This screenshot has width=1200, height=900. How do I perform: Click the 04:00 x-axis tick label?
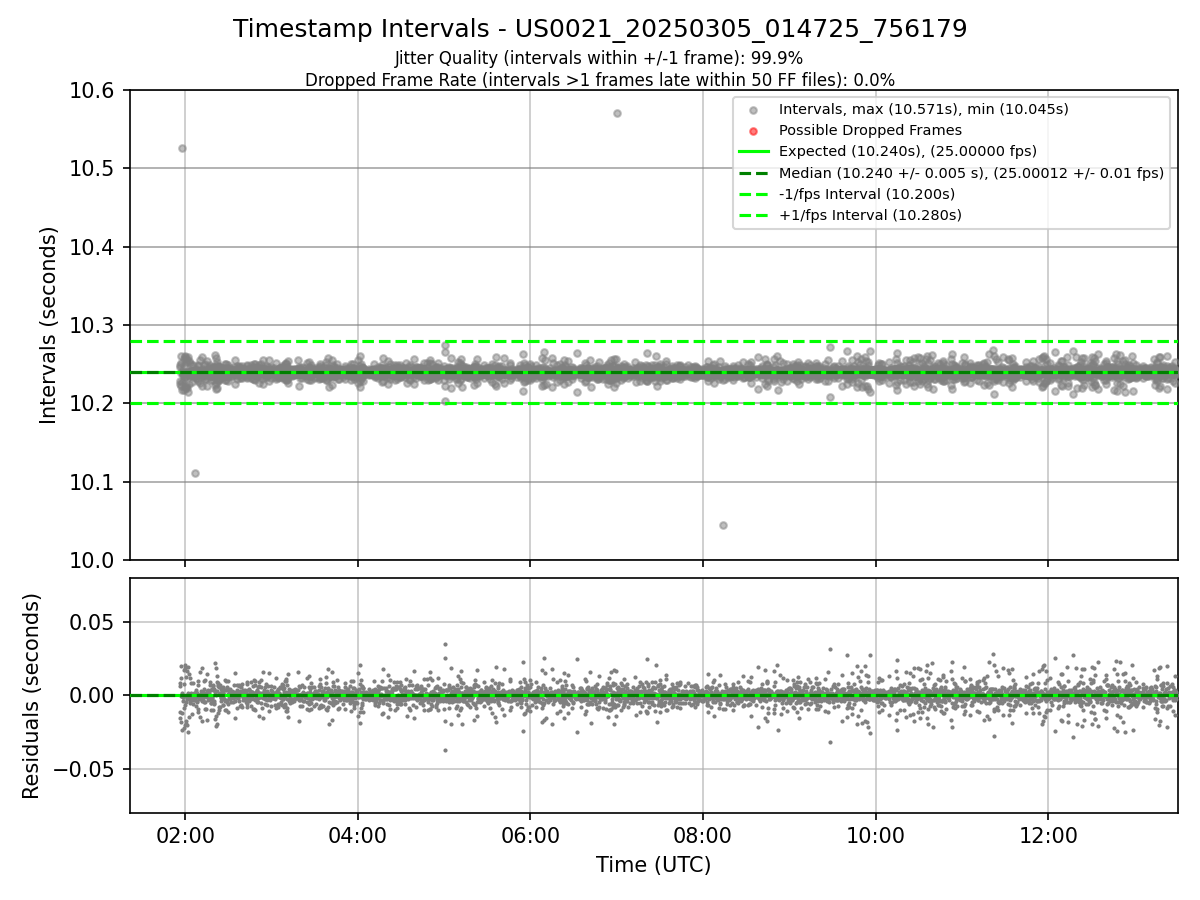coord(357,837)
